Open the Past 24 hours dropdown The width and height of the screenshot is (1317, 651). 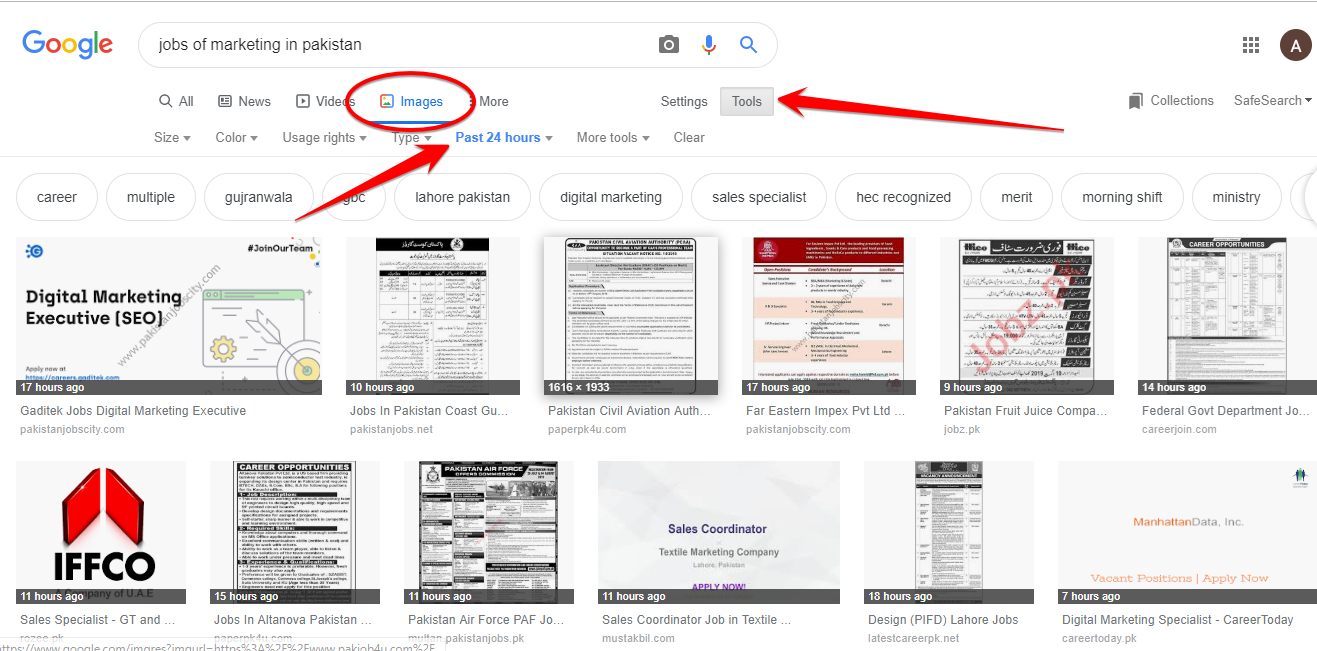tap(504, 138)
